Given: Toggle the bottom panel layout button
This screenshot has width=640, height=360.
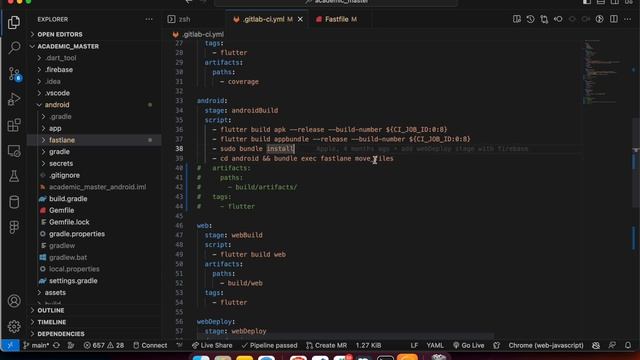Looking at the screenshot, I should [x=601, y=2].
